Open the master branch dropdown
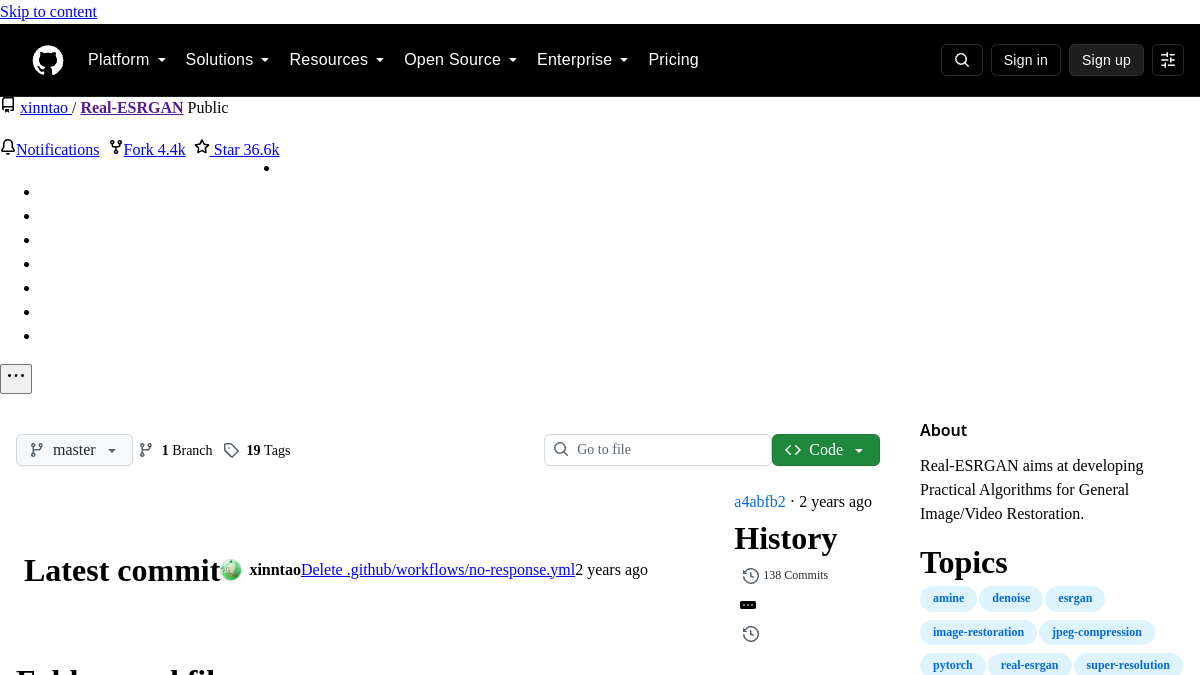This screenshot has width=1200, height=675. tap(74, 450)
